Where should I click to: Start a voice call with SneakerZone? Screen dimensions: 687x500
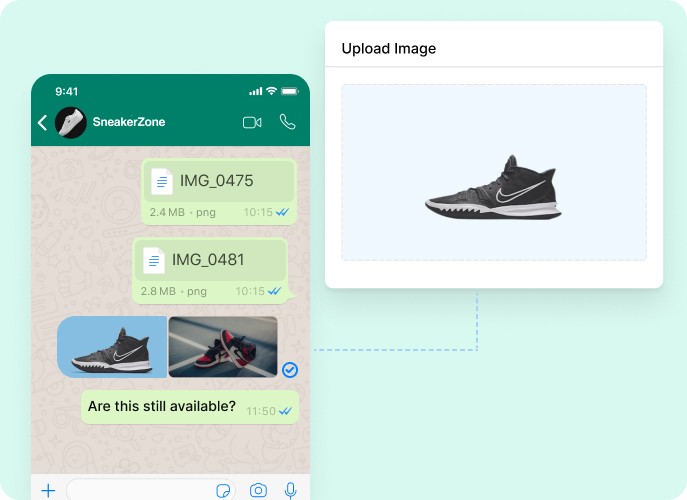tap(287, 122)
